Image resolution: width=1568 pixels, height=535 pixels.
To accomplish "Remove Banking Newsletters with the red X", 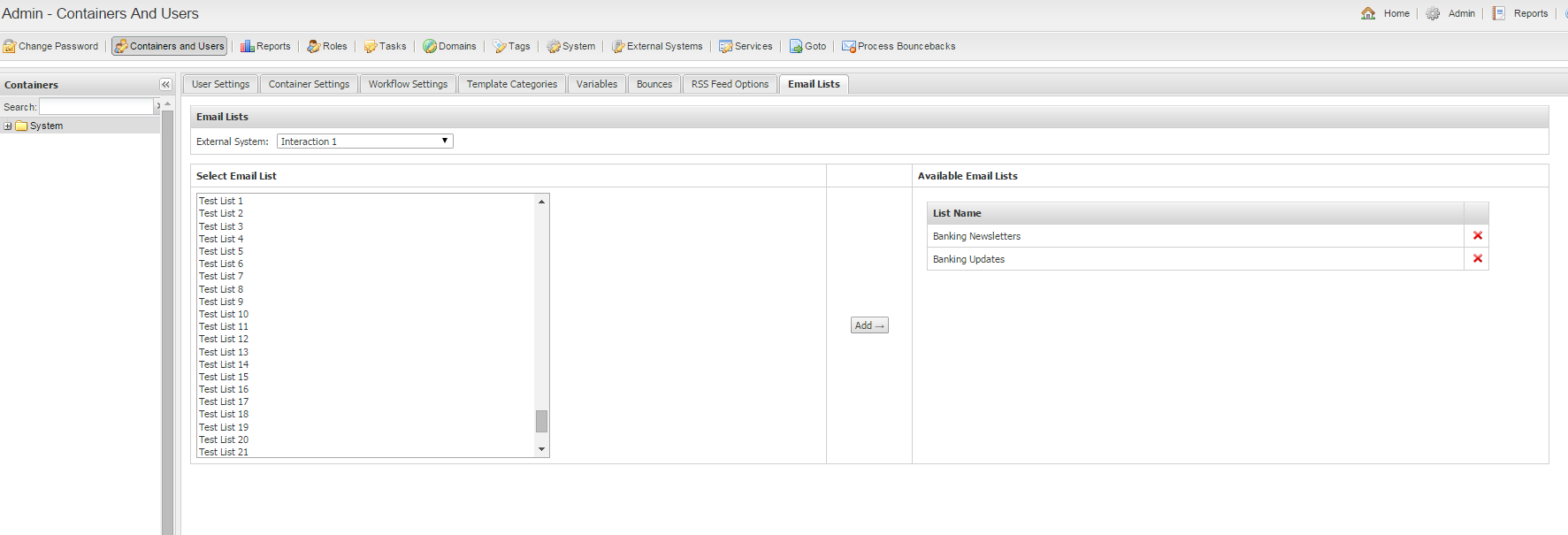I will point(1477,236).
